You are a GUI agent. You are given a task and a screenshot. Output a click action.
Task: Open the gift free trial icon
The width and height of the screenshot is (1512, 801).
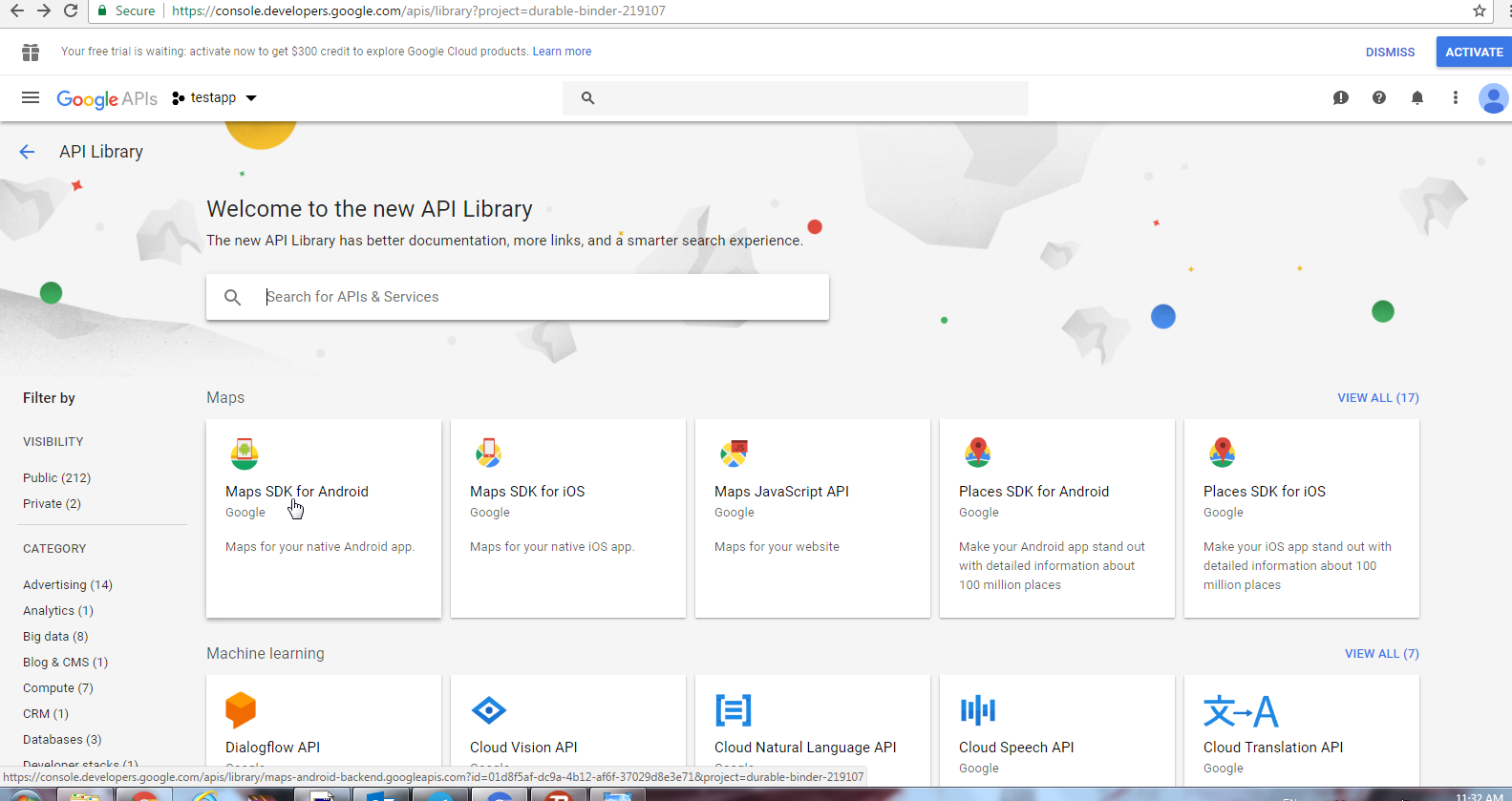(x=31, y=52)
